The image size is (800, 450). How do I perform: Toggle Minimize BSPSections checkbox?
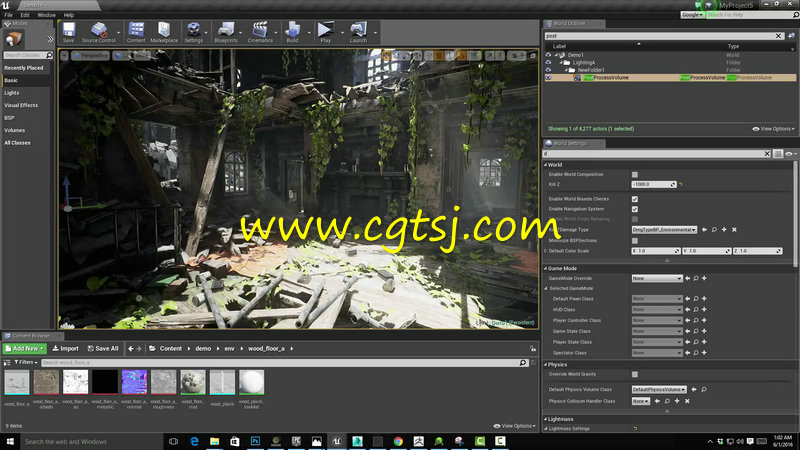click(x=635, y=240)
